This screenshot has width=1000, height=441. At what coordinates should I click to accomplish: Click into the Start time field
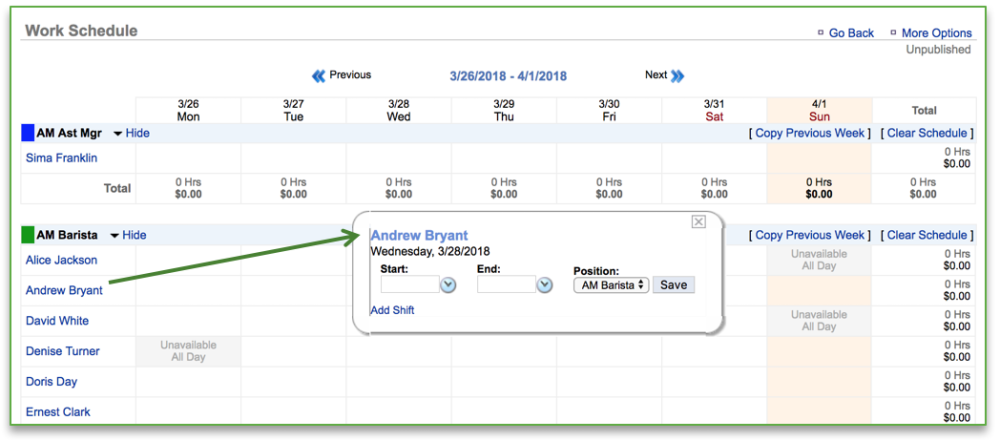coord(410,285)
